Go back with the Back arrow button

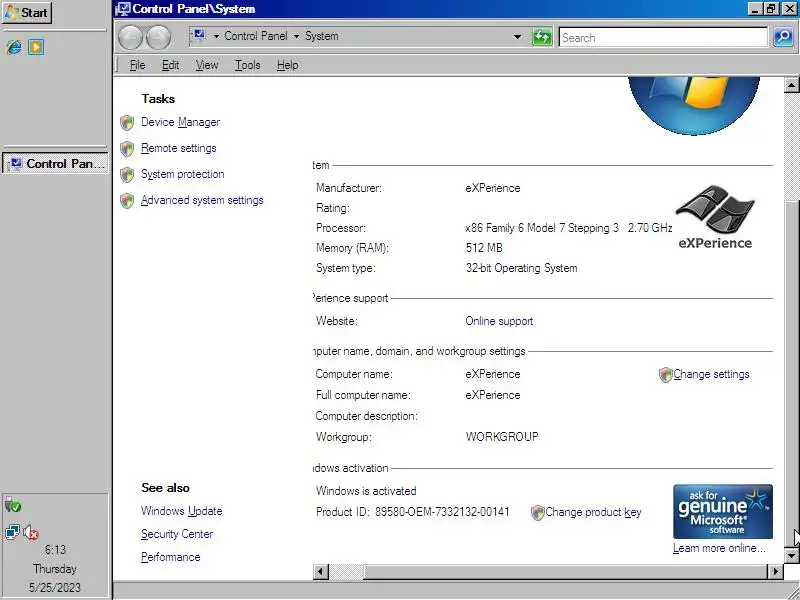[131, 37]
